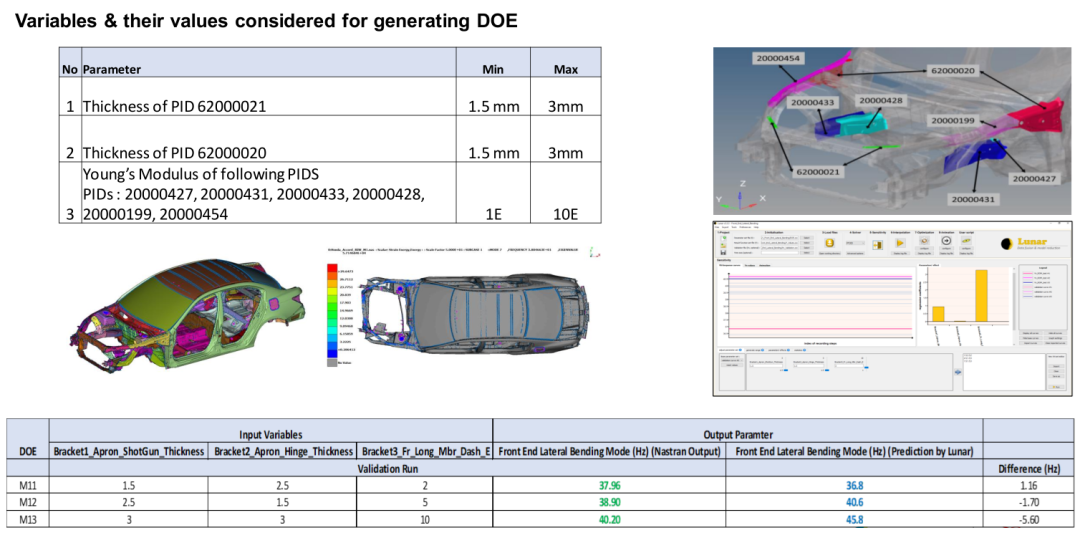Click the Parameters' effect chart tab
Screen dimensions: 1080x533
[x=929, y=265]
